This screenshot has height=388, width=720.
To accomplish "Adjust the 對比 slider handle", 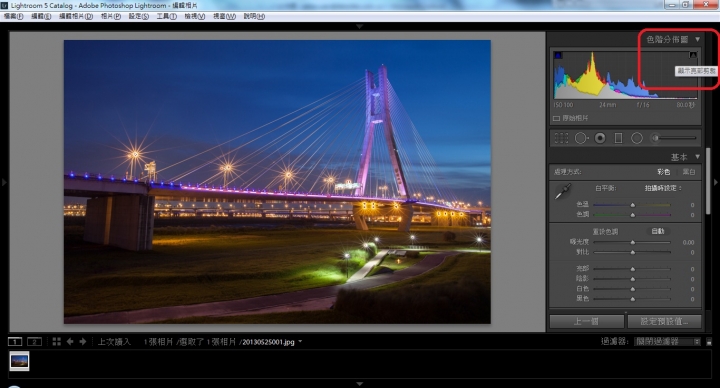I will click(x=633, y=253).
